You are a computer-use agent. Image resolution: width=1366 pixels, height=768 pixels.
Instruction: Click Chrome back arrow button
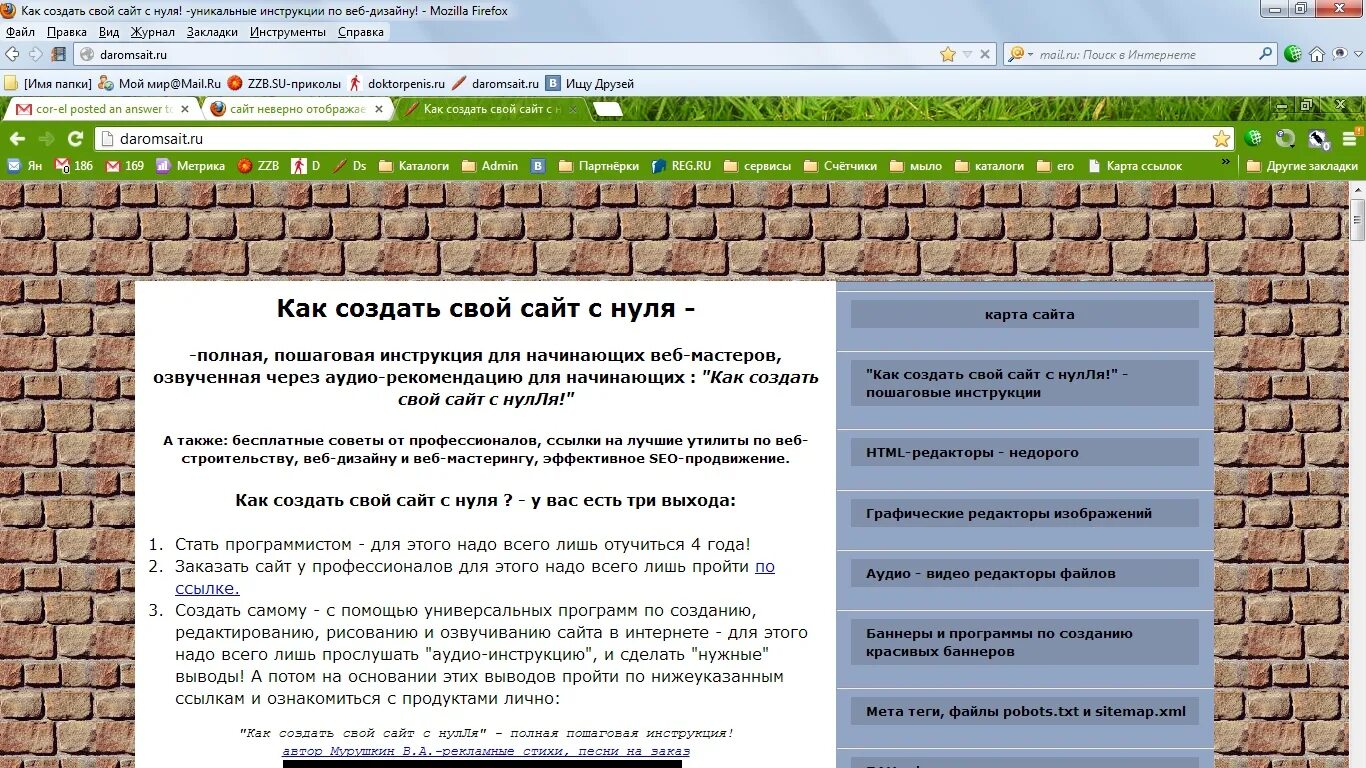click(16, 139)
